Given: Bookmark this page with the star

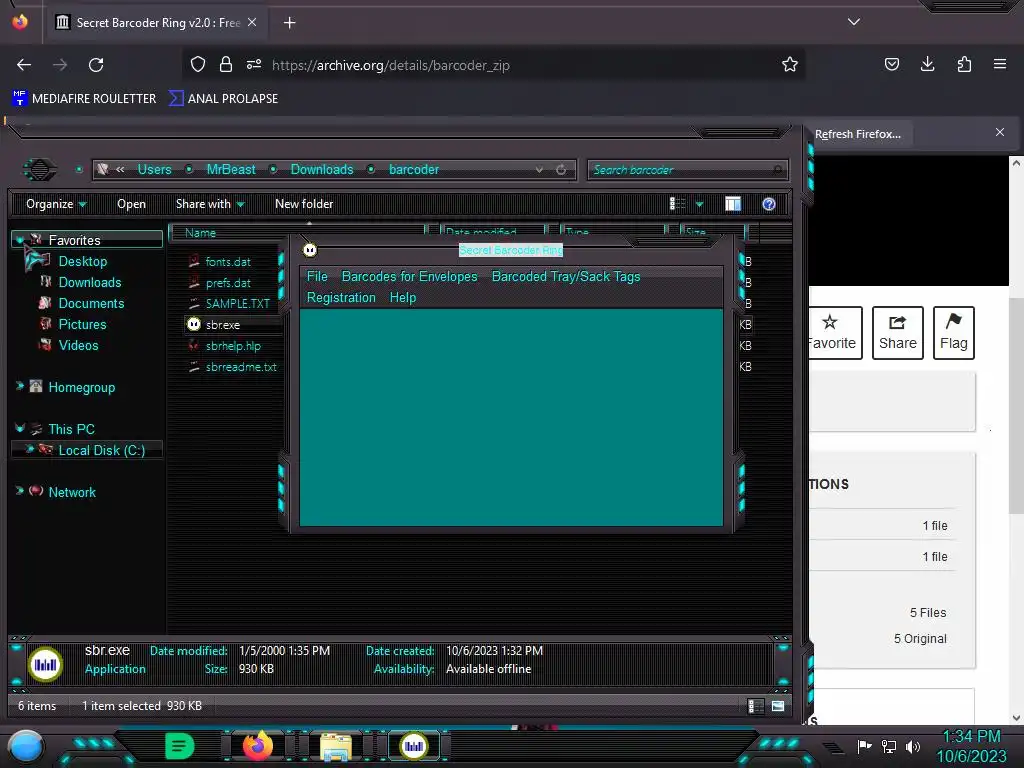Looking at the screenshot, I should point(790,64).
